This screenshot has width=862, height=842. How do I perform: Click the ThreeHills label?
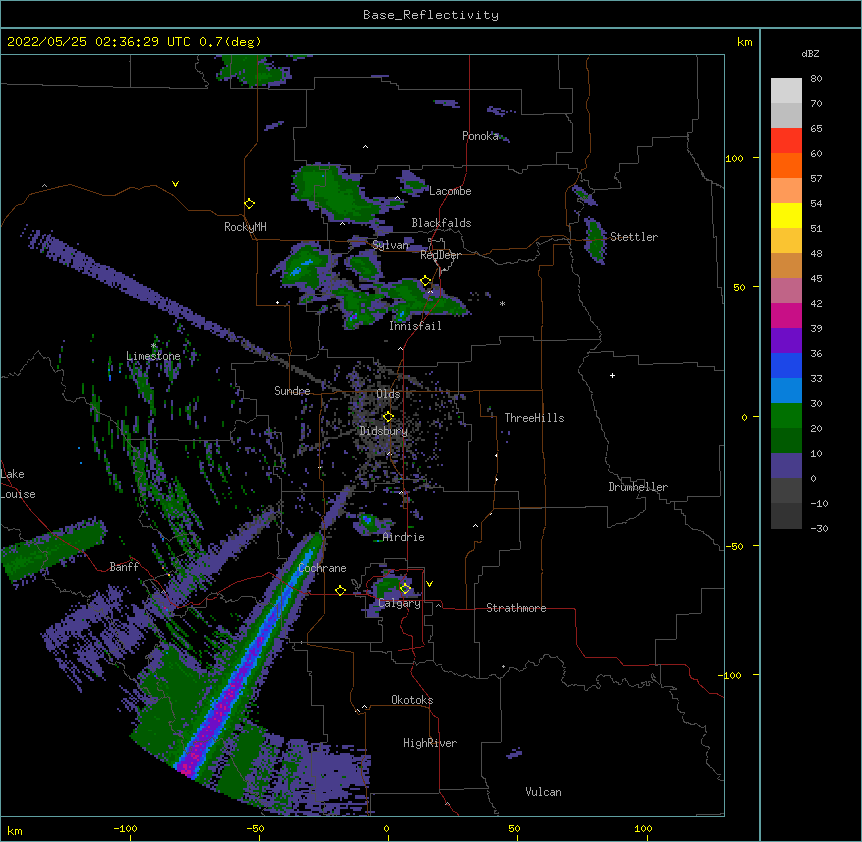pos(534,418)
